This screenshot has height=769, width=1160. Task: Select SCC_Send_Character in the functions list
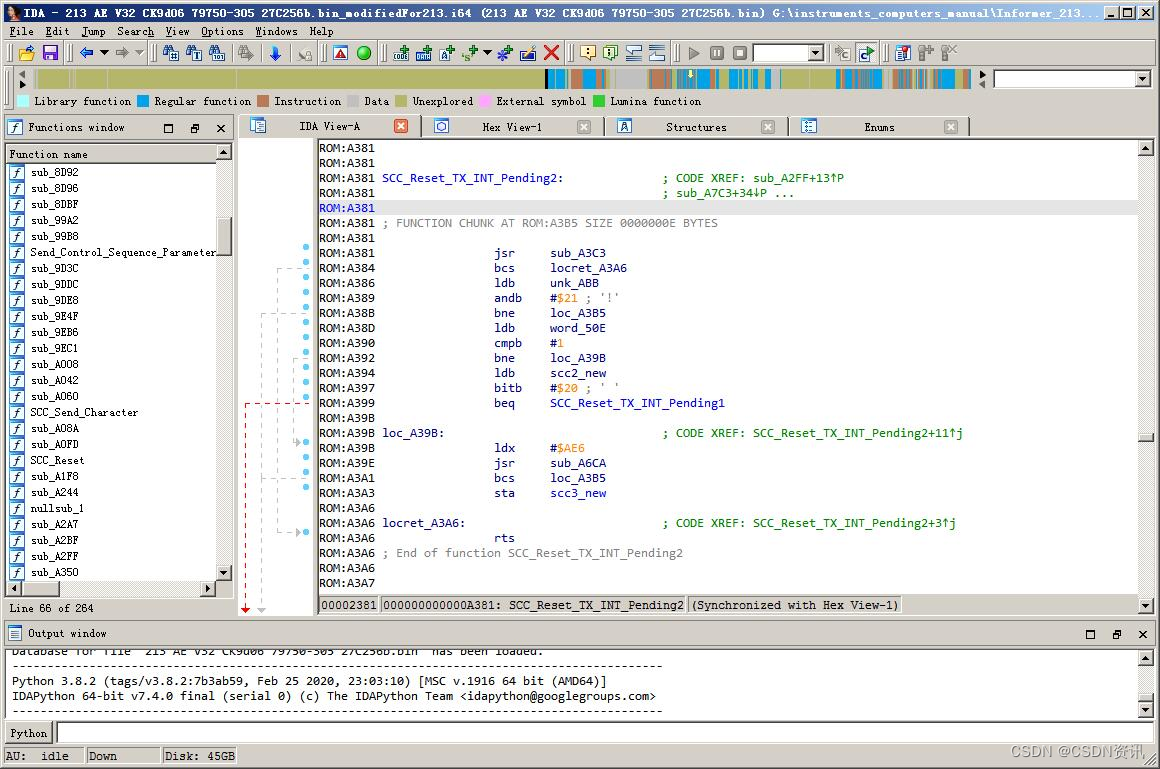click(x=84, y=412)
